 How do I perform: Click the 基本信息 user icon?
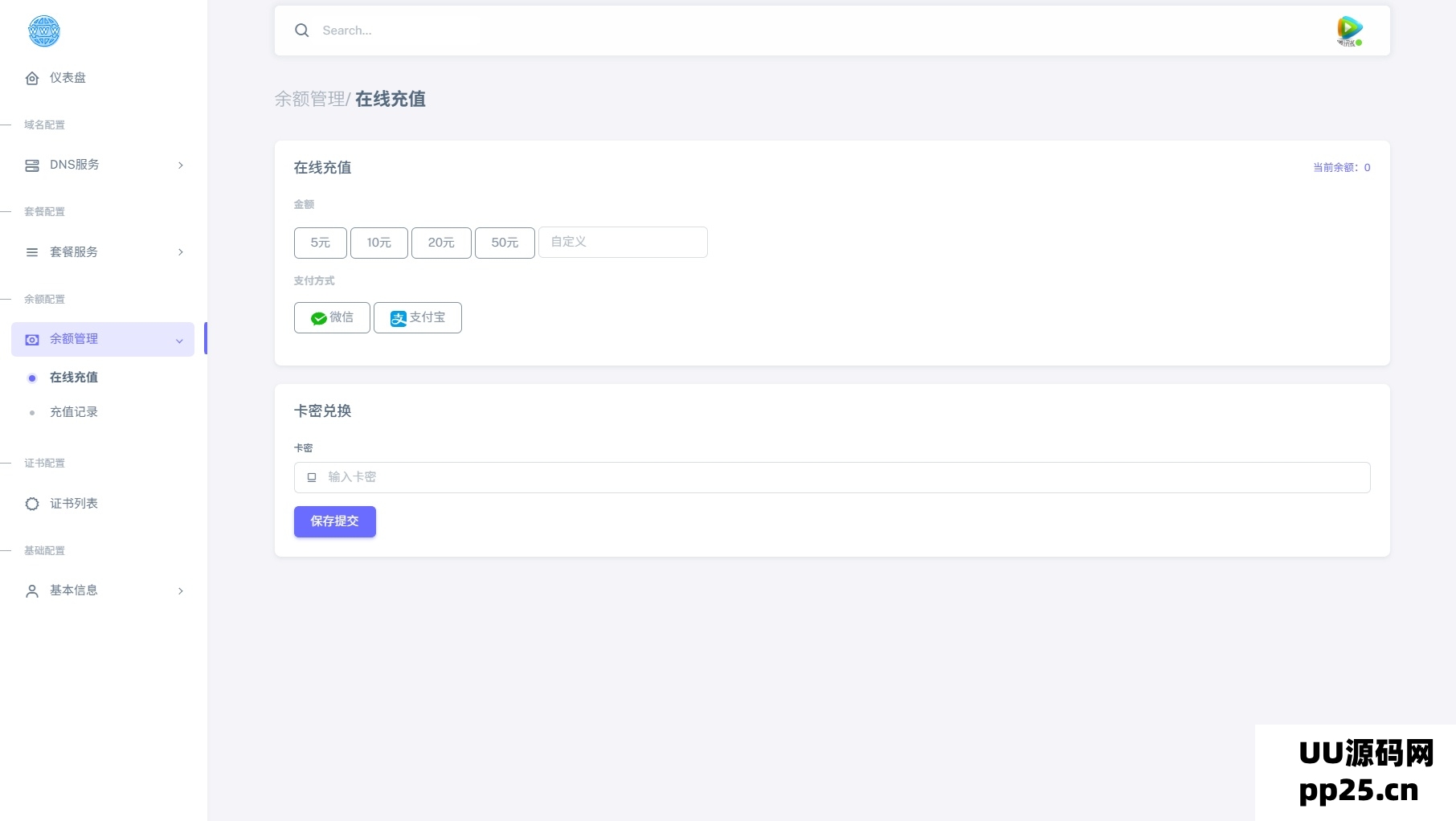point(32,591)
